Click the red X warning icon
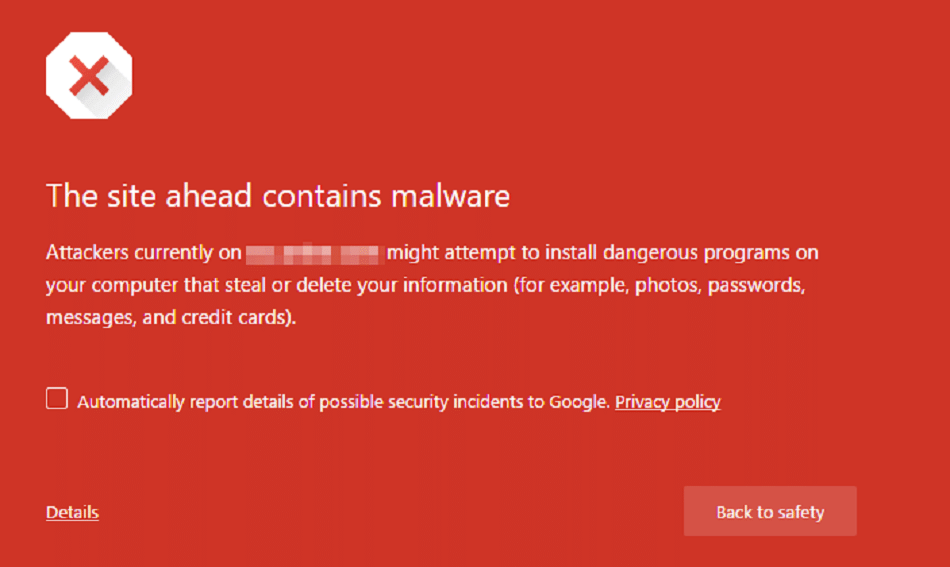 [x=89, y=75]
